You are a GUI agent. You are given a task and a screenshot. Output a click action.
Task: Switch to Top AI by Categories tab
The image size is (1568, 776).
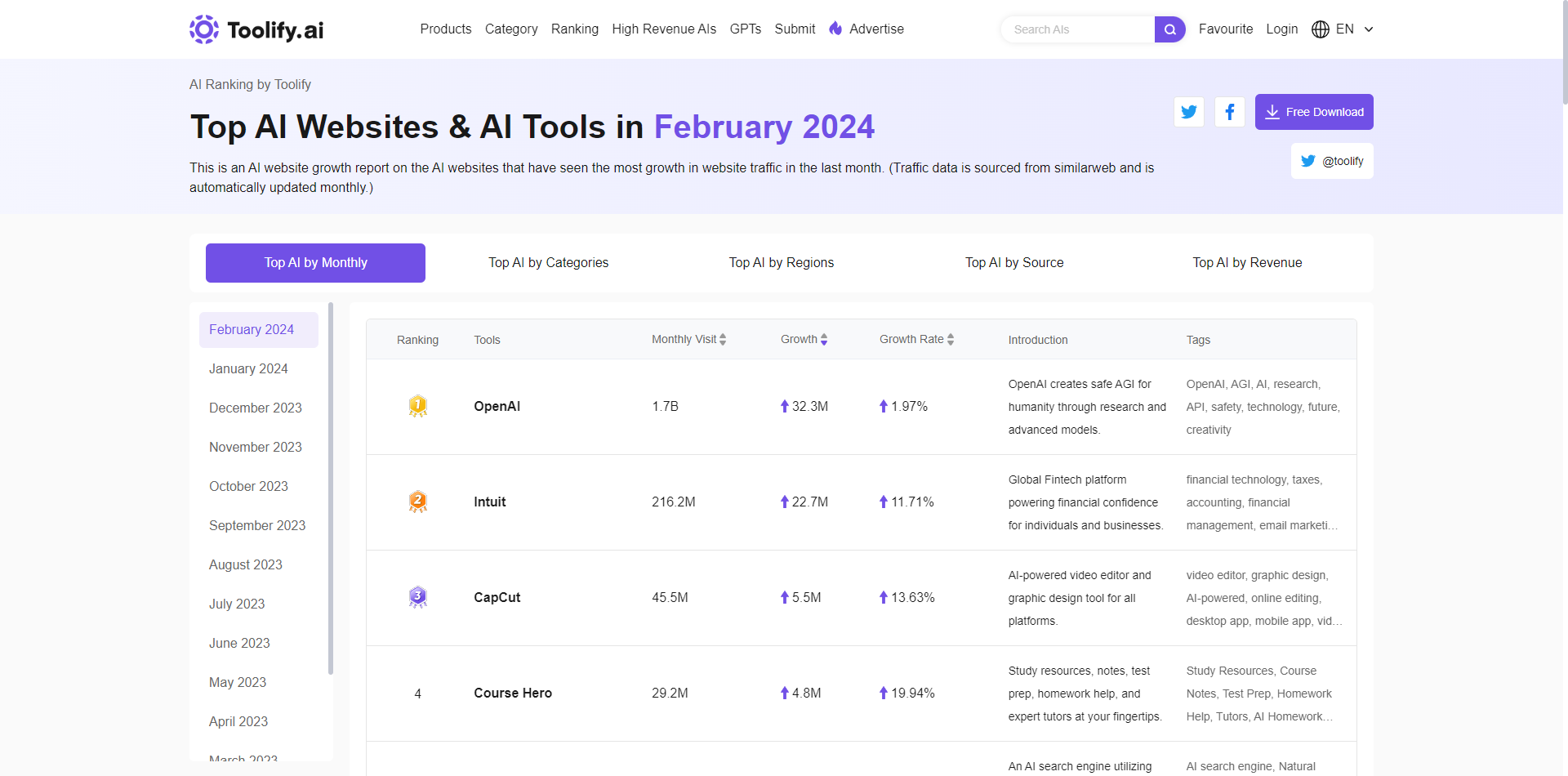pos(549,263)
